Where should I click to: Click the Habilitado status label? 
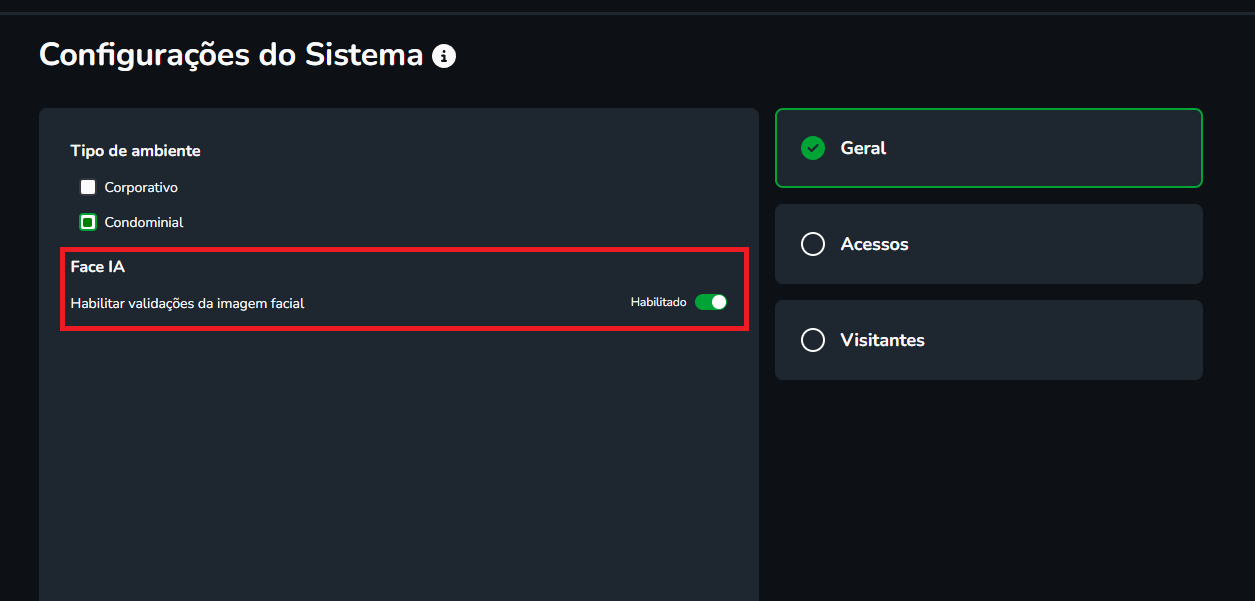658,302
